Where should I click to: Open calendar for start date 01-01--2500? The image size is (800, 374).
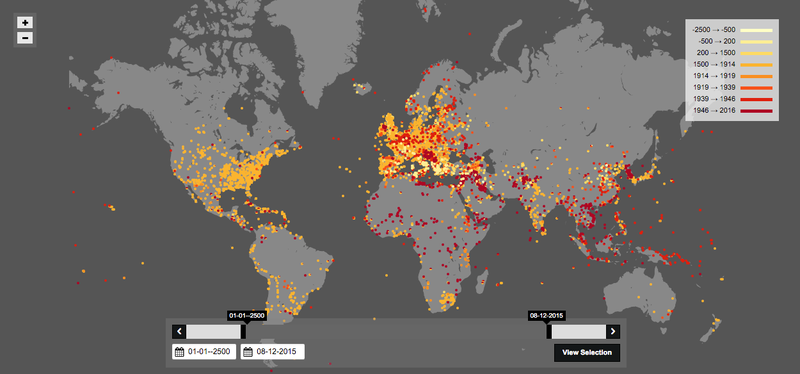coord(179,352)
